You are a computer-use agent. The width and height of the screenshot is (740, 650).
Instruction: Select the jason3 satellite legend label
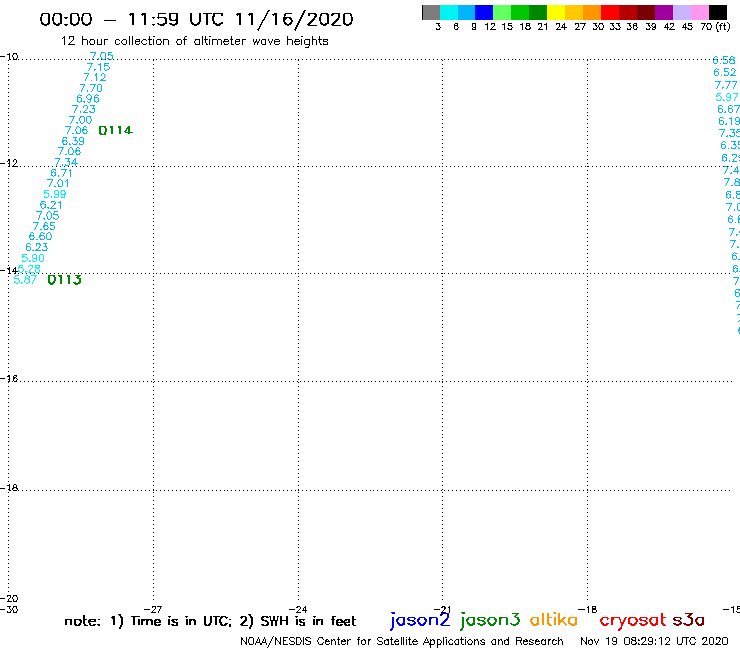(490, 620)
